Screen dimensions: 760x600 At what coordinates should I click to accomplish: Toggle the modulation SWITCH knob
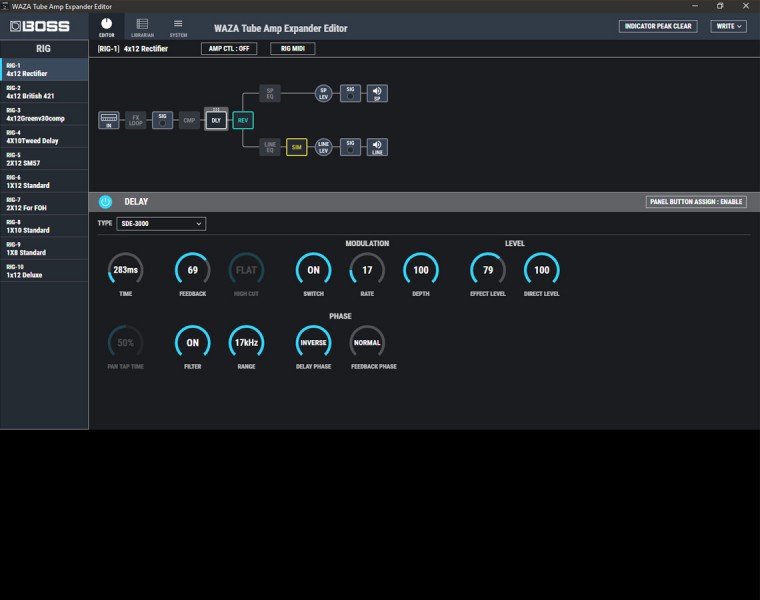(x=314, y=270)
